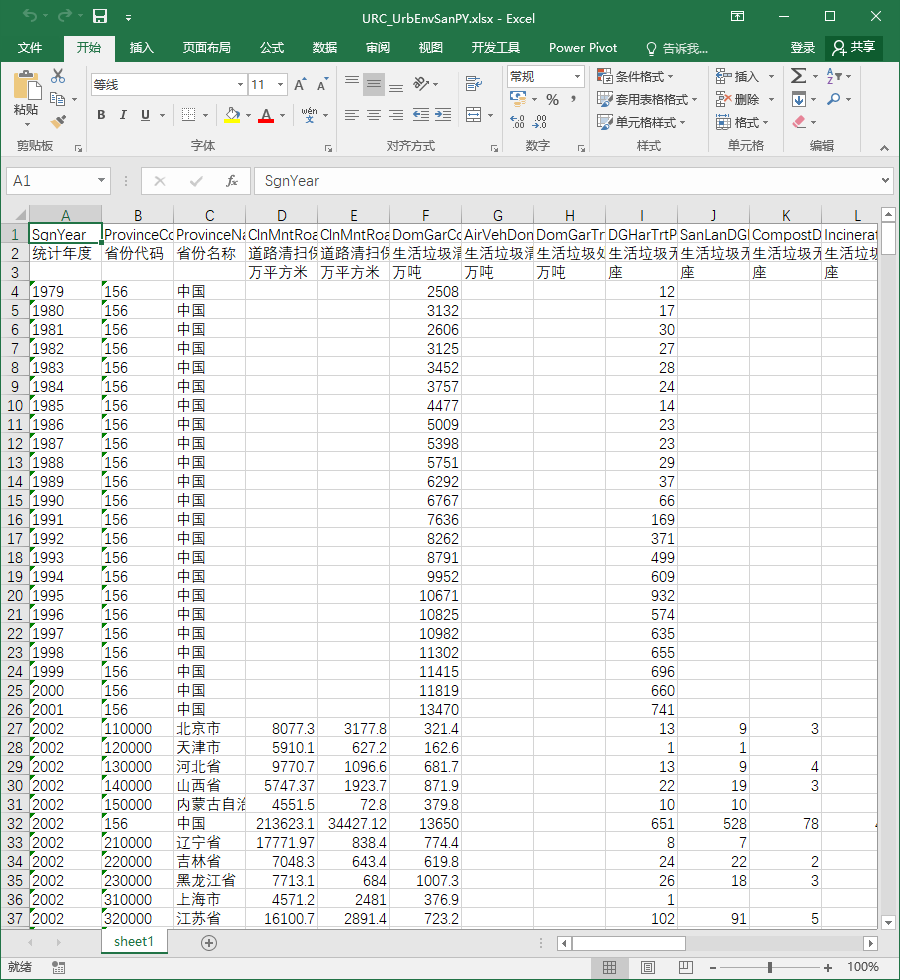This screenshot has height=980, width=900.
Task: Apply the yellow fill color bucket
Action: tap(232, 115)
